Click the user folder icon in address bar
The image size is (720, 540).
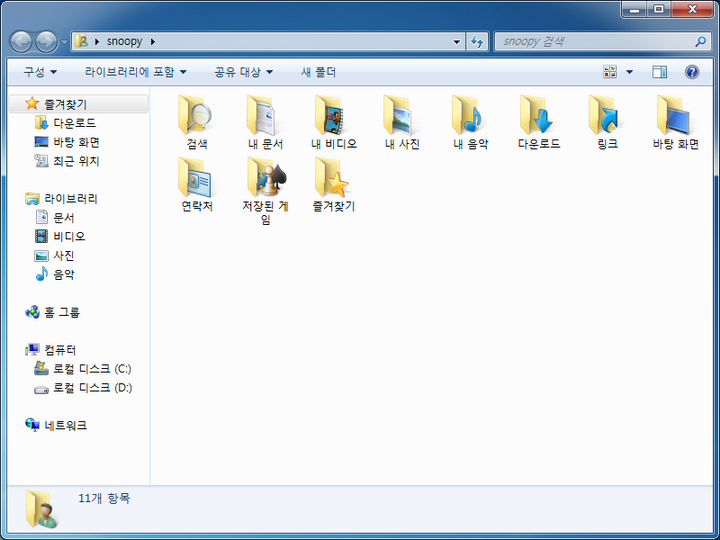click(81, 41)
